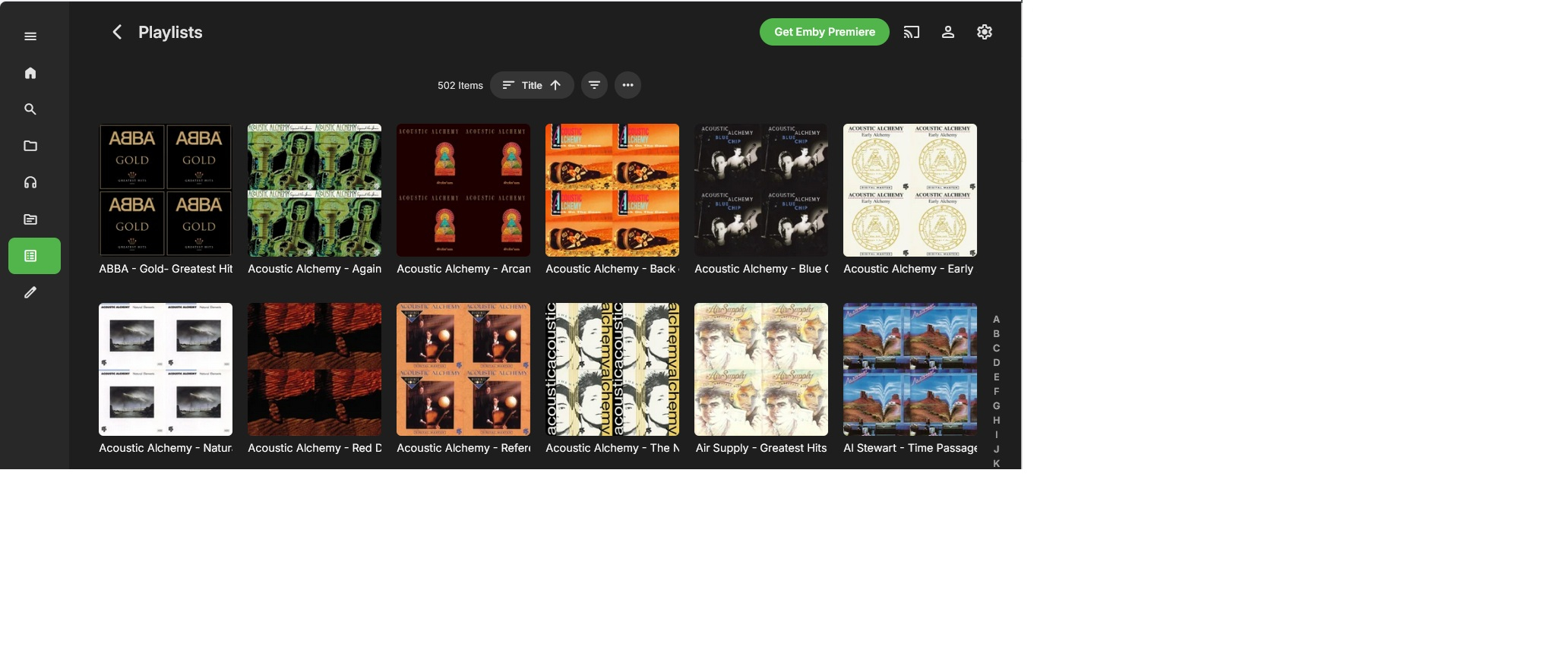Jump to letter A in alphabet picker
The image size is (1568, 656).
click(x=996, y=320)
